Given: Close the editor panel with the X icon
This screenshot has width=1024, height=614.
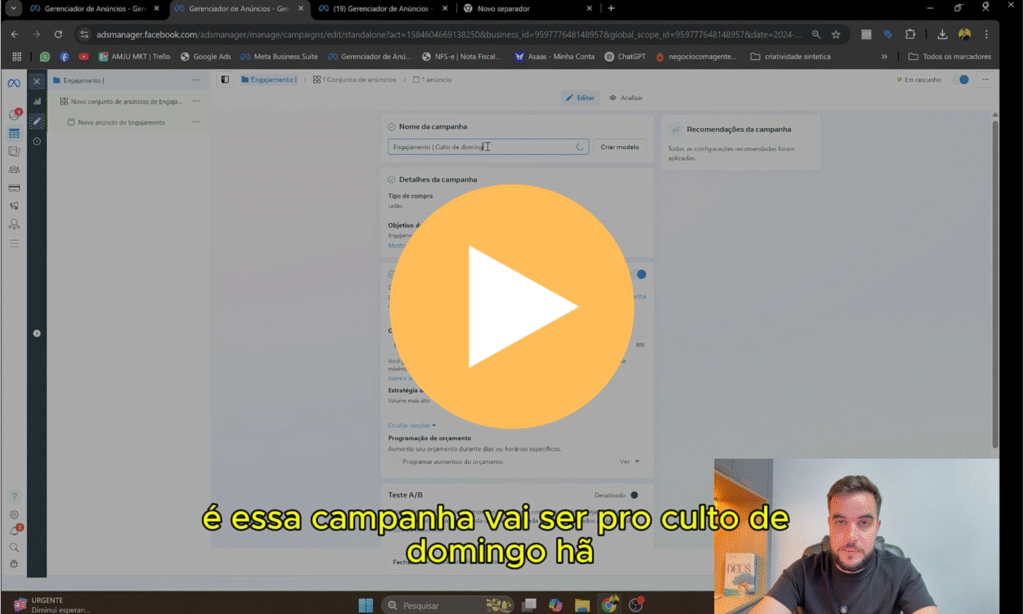Looking at the screenshot, I should (37, 81).
